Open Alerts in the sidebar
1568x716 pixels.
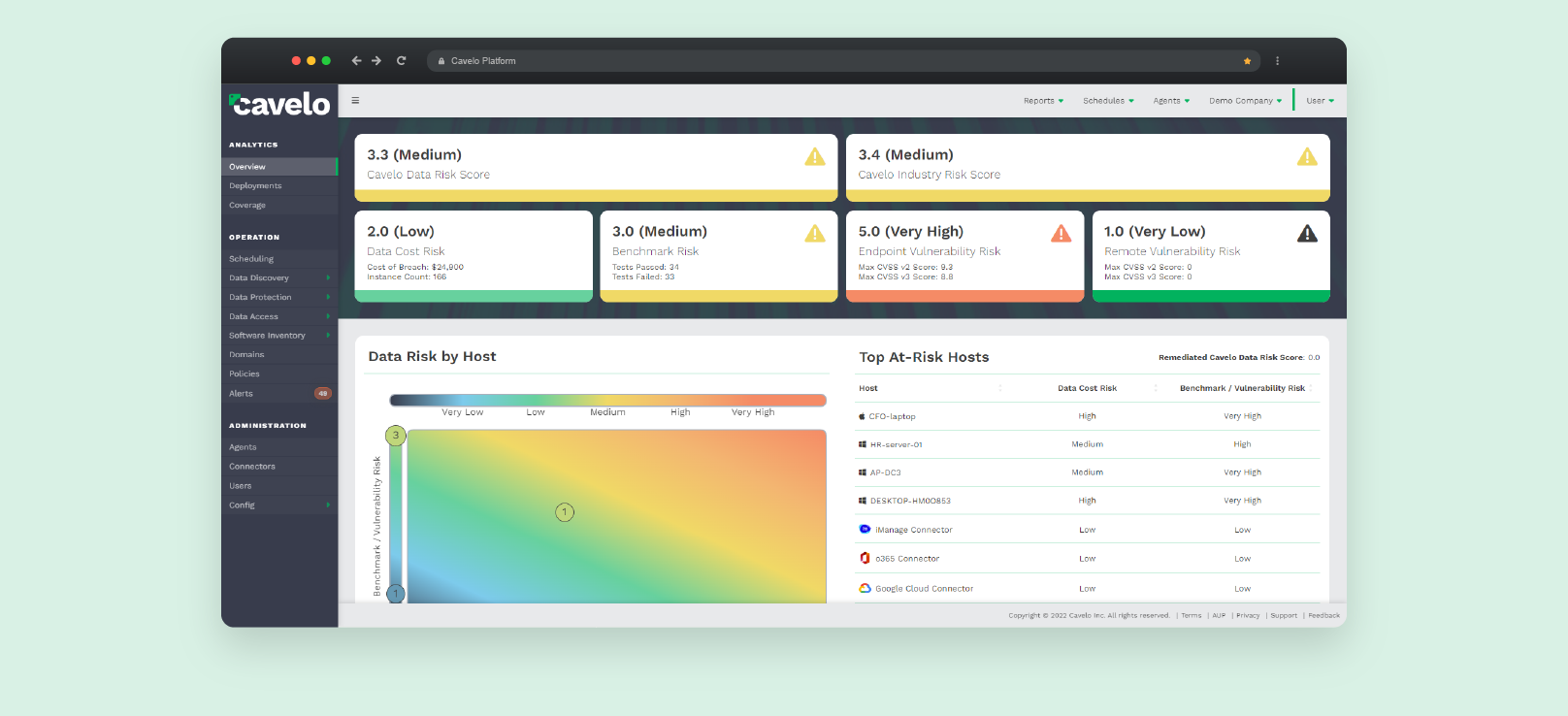pos(279,393)
